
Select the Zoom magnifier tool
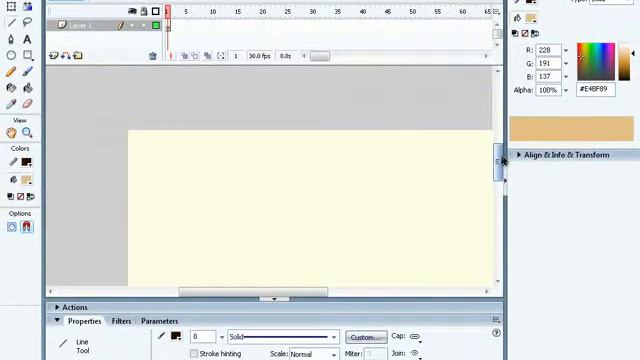(x=27, y=133)
